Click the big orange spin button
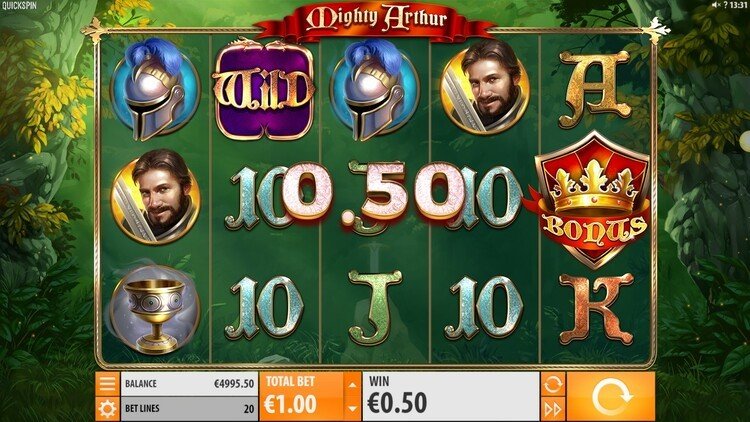Viewport: 750px width, 422px height. [x=611, y=397]
